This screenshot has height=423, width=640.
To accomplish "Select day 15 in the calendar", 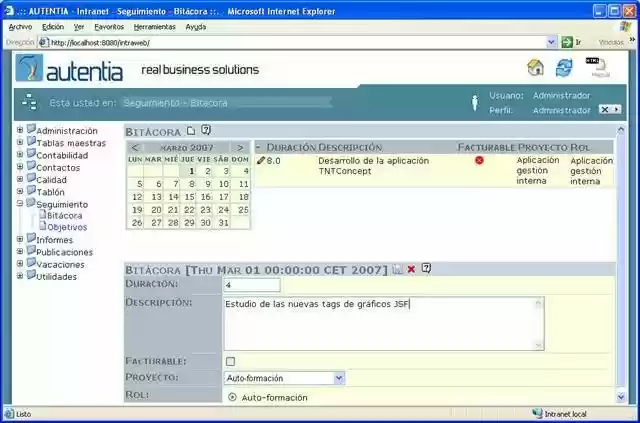I will click(x=189, y=197).
